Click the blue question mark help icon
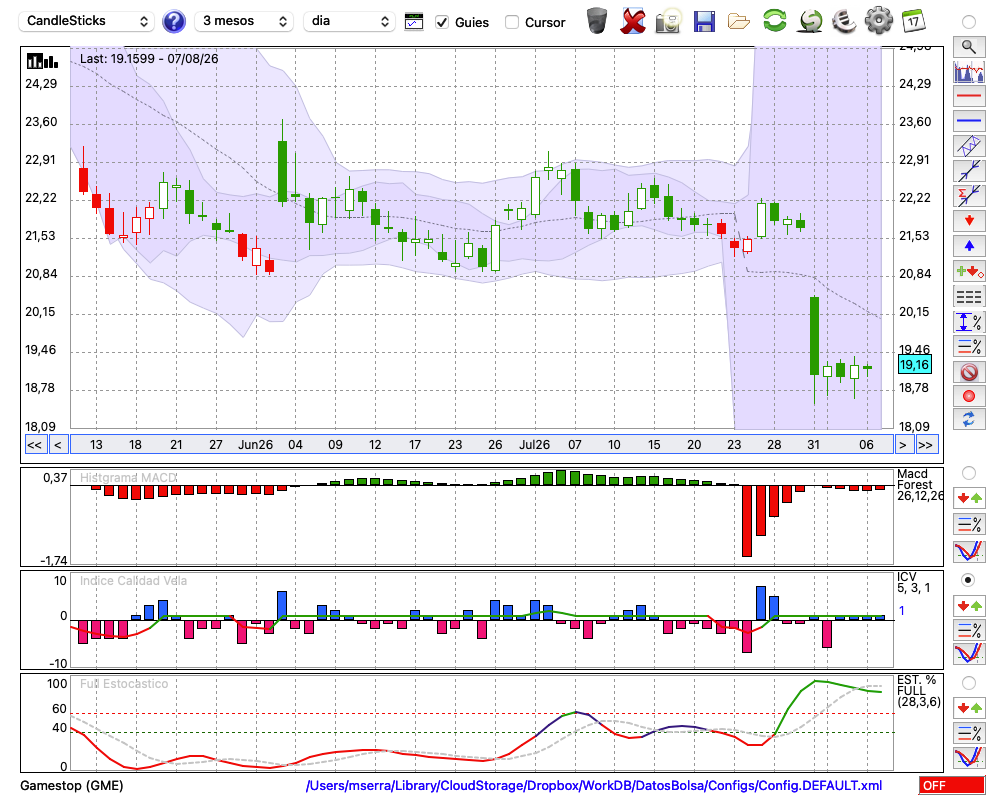Viewport: 1000px width, 800px height. coord(173,22)
